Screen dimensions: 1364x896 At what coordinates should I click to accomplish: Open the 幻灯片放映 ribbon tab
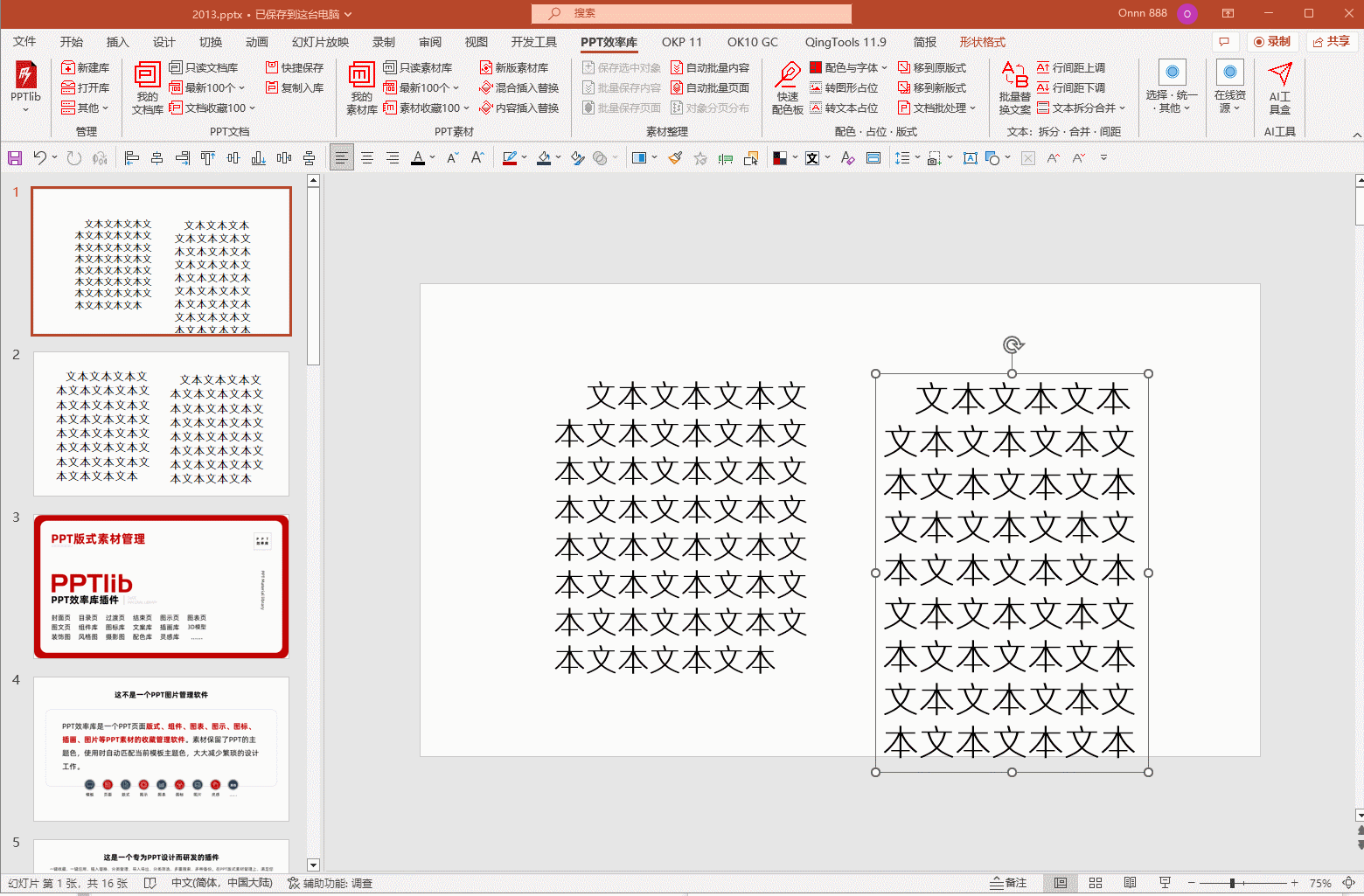(x=321, y=42)
